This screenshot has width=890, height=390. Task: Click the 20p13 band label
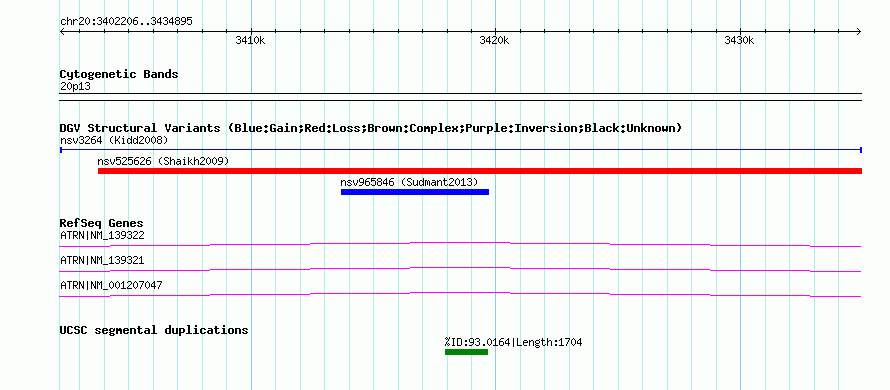75,87
